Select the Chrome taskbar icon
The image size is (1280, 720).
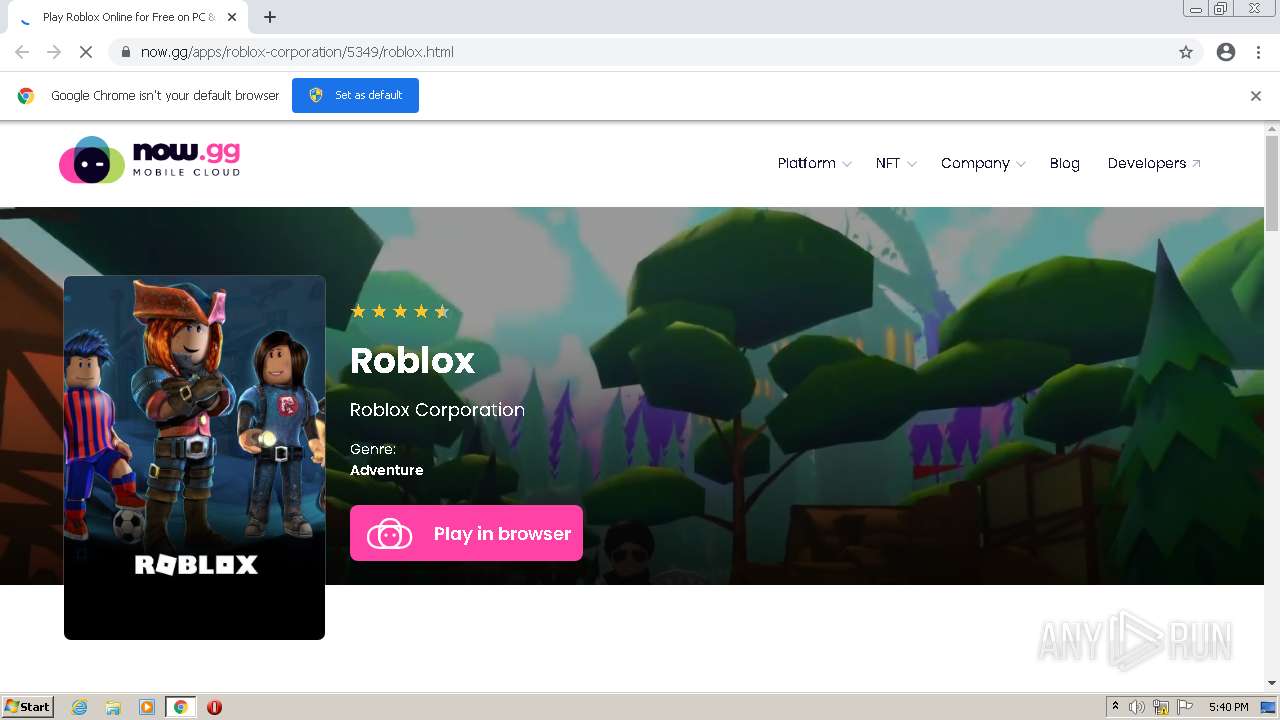tap(181, 707)
